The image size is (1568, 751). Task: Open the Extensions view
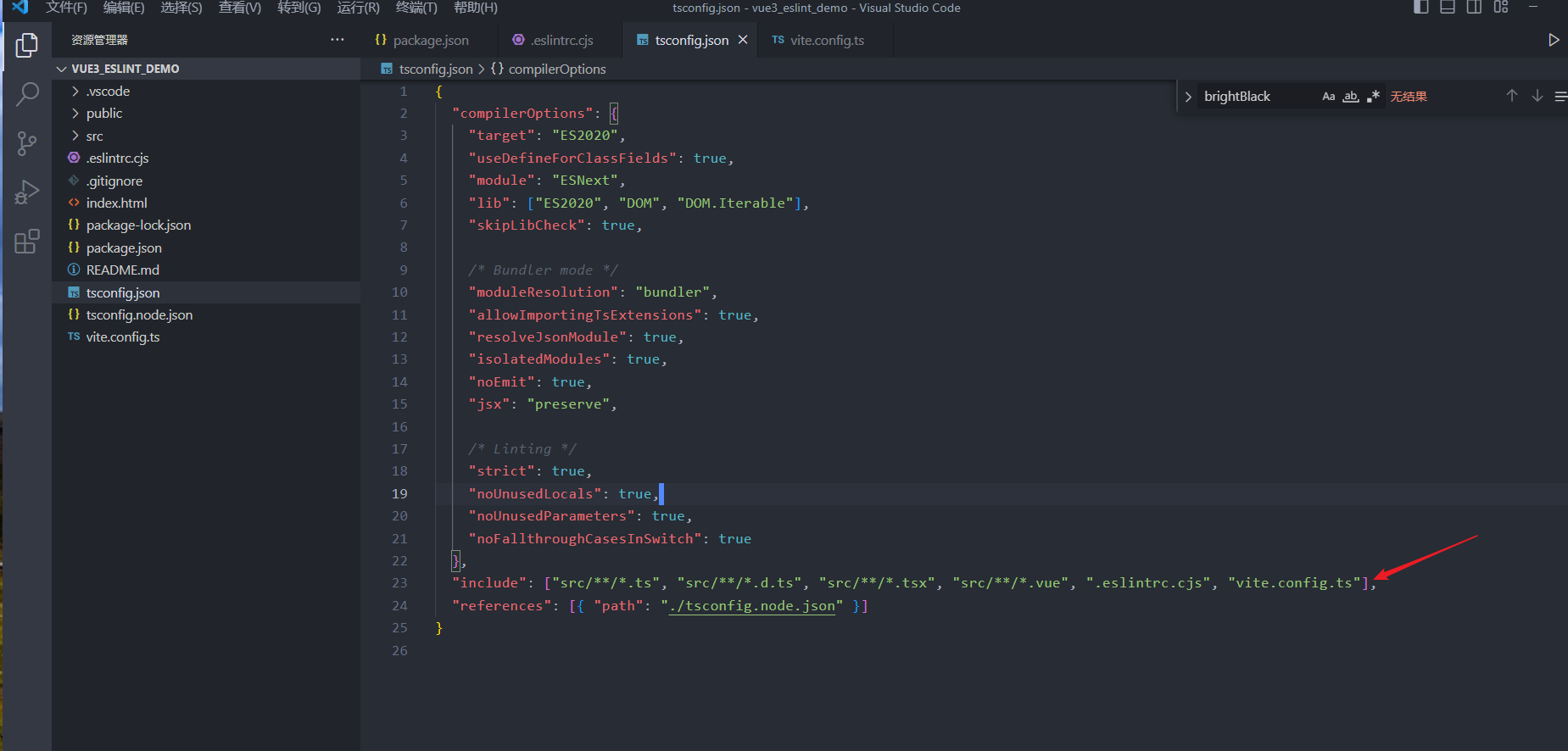pyautogui.click(x=26, y=242)
